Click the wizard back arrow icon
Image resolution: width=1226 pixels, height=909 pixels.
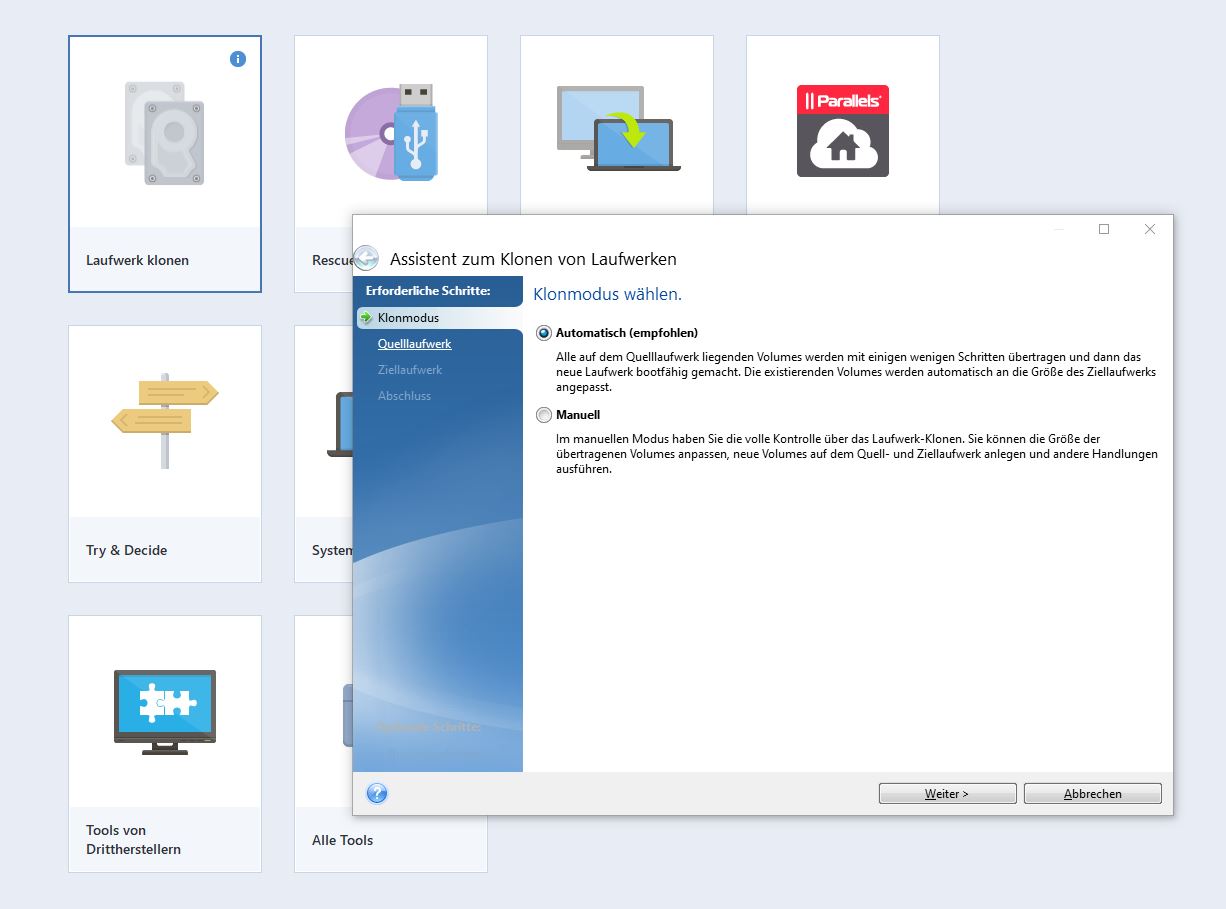click(x=367, y=258)
